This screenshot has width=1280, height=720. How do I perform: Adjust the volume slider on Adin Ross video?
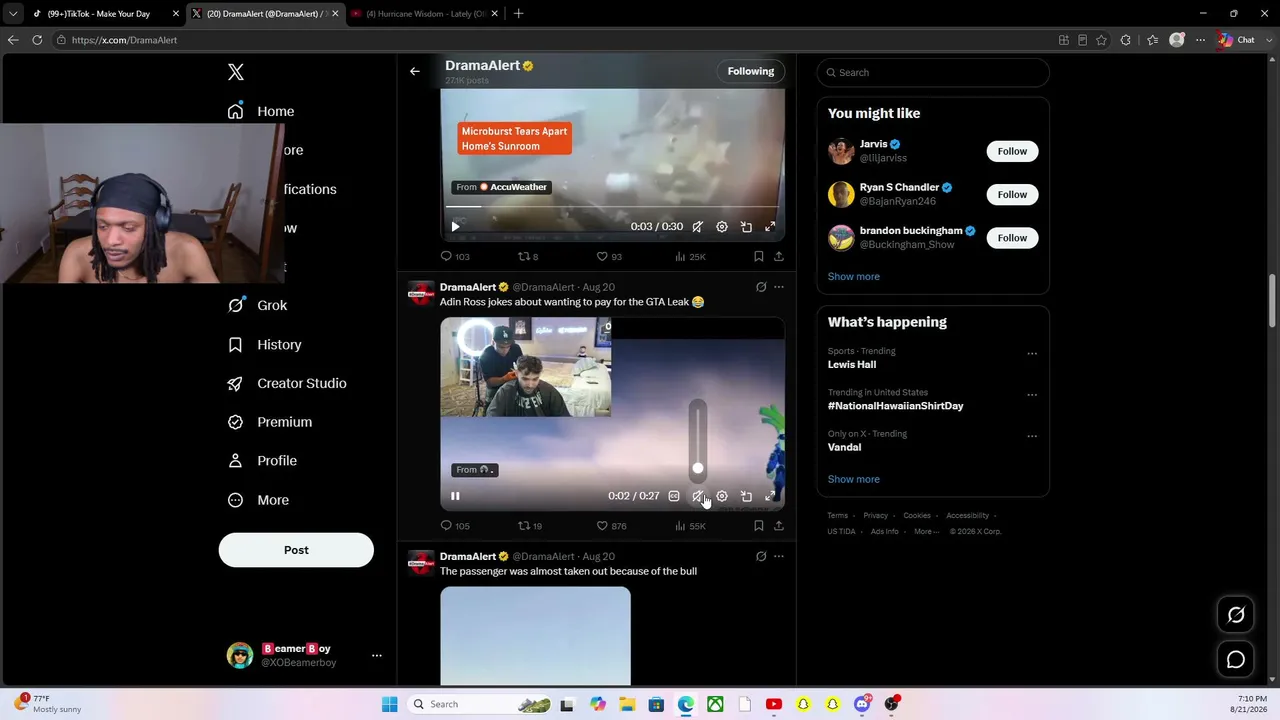click(x=698, y=440)
